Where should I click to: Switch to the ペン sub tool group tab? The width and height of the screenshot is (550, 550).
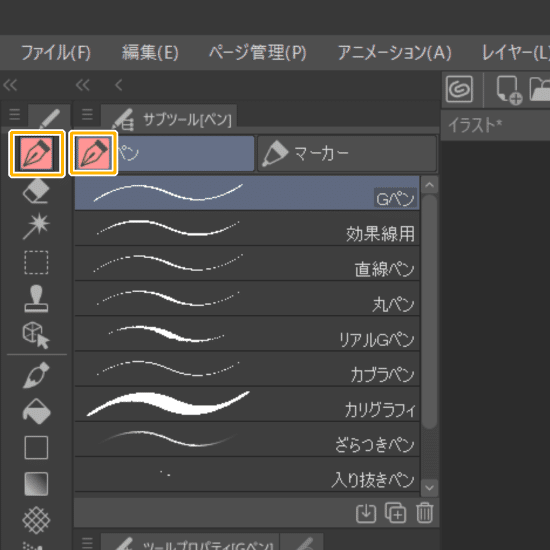(164, 153)
